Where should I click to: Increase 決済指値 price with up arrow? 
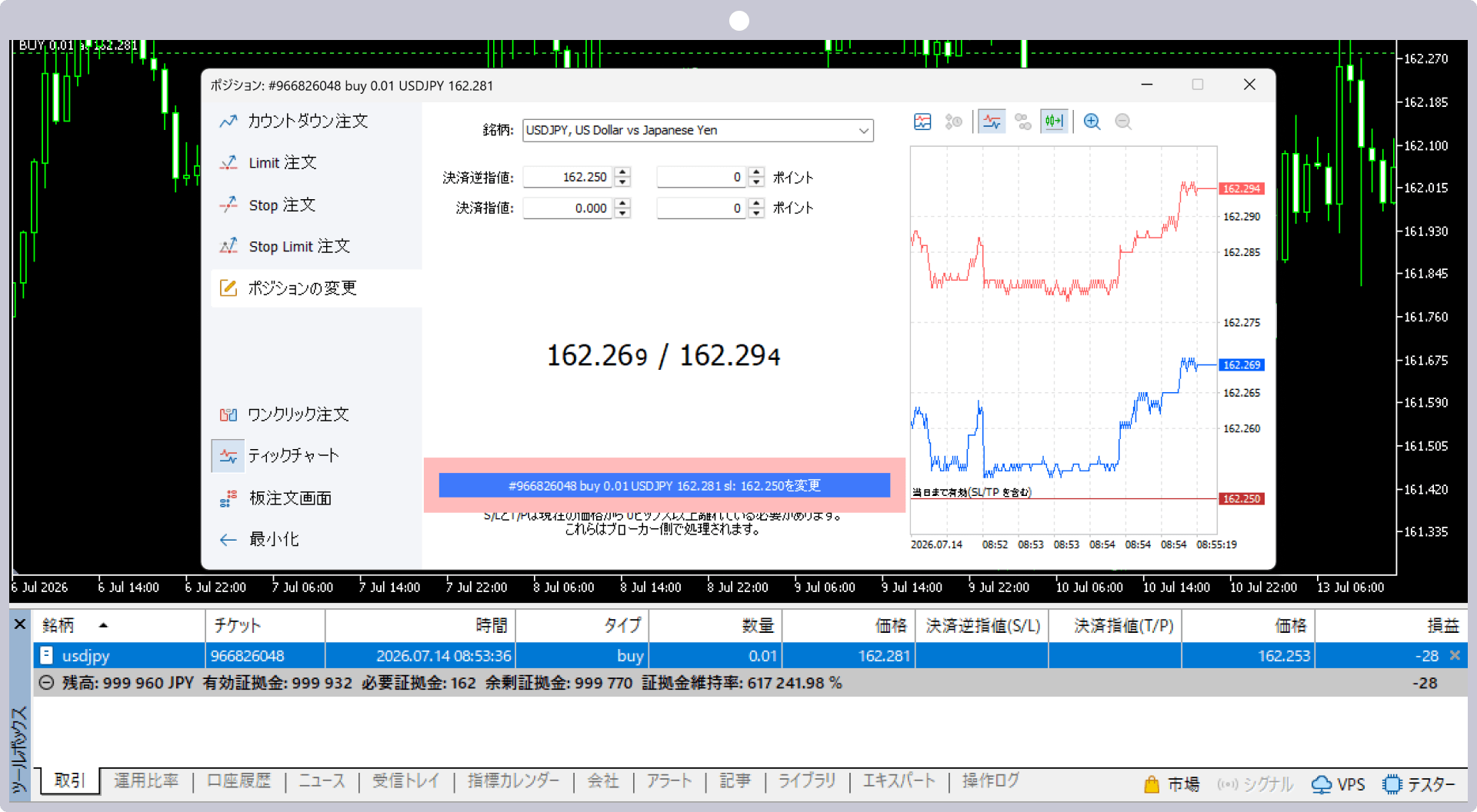coord(622,203)
